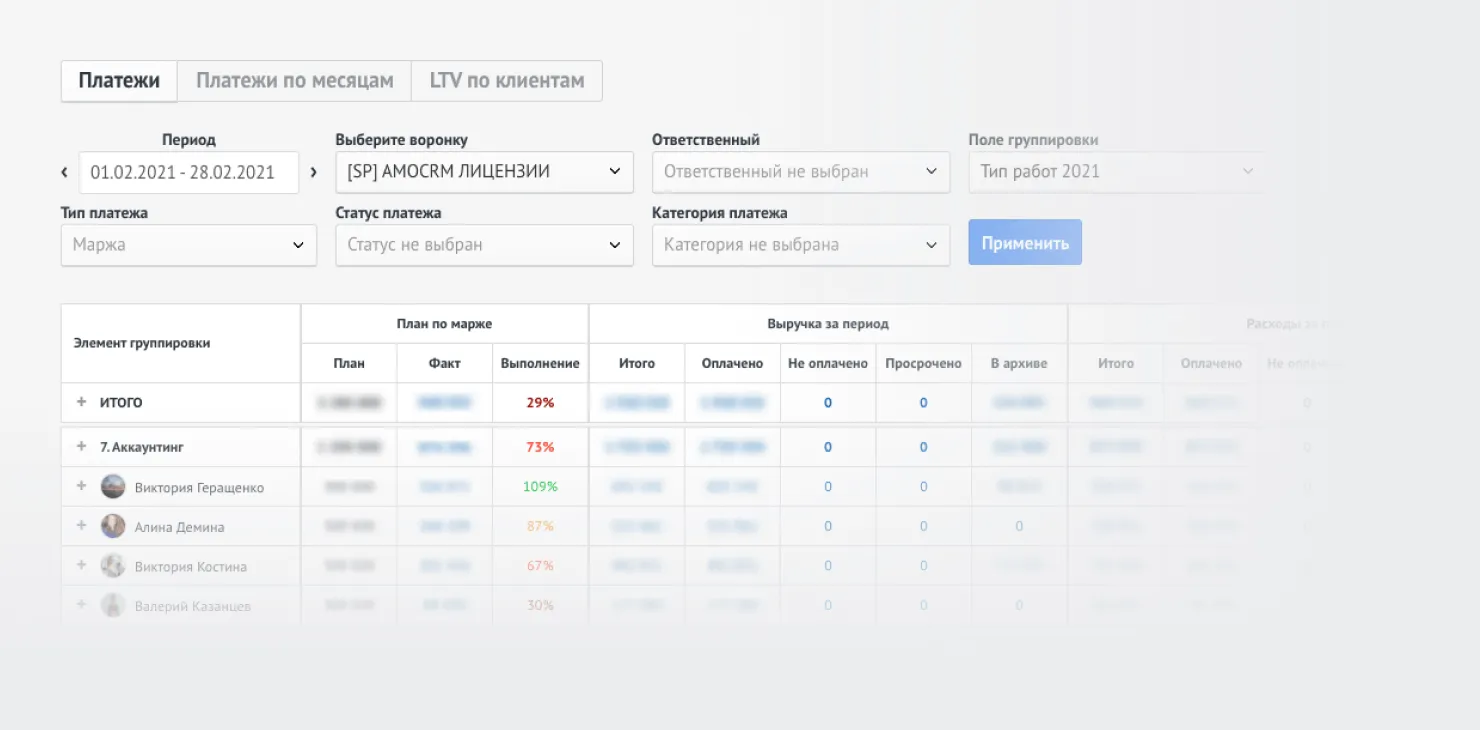
Task: Switch to the Платежи tab
Action: 119,81
